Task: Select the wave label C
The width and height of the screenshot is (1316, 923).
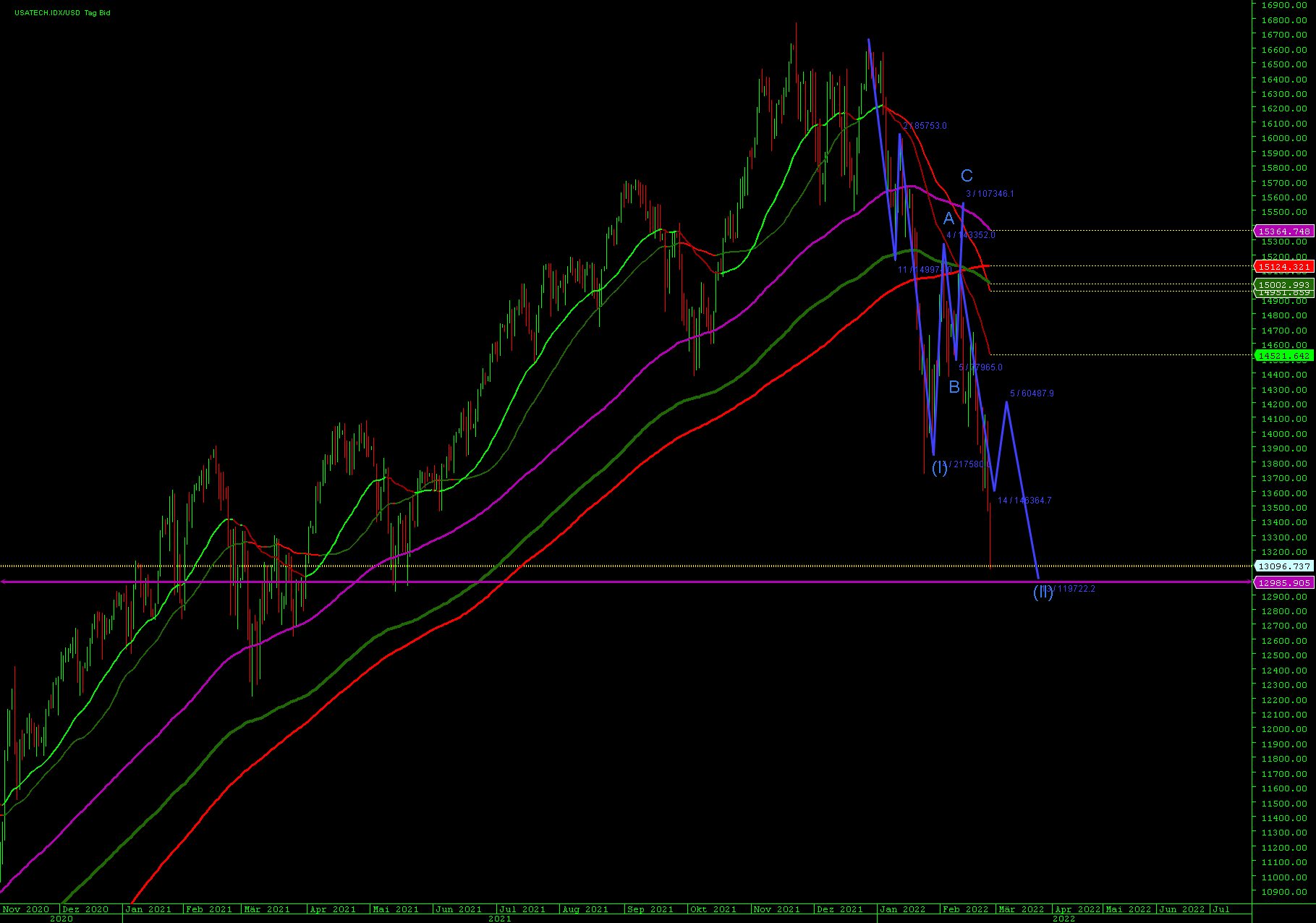Action: 967,176
